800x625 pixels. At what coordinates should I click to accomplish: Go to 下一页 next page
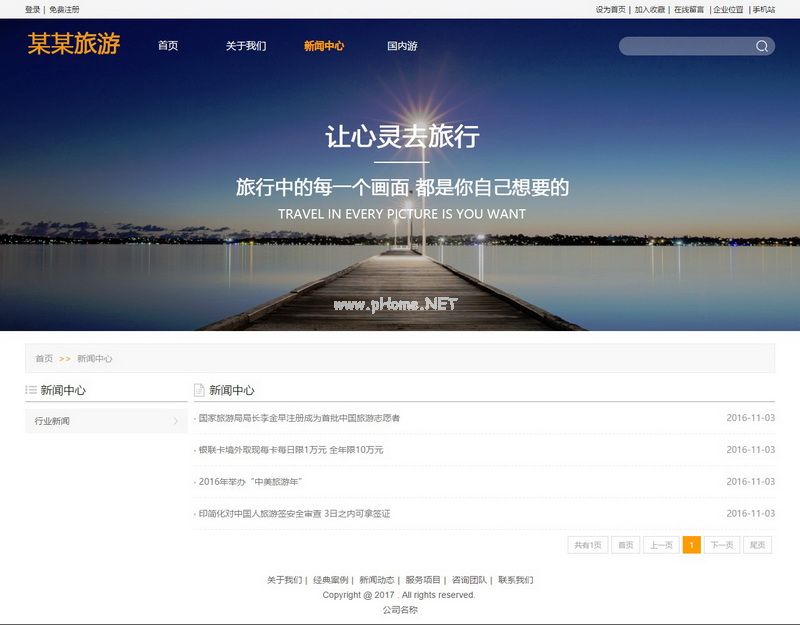(722, 545)
